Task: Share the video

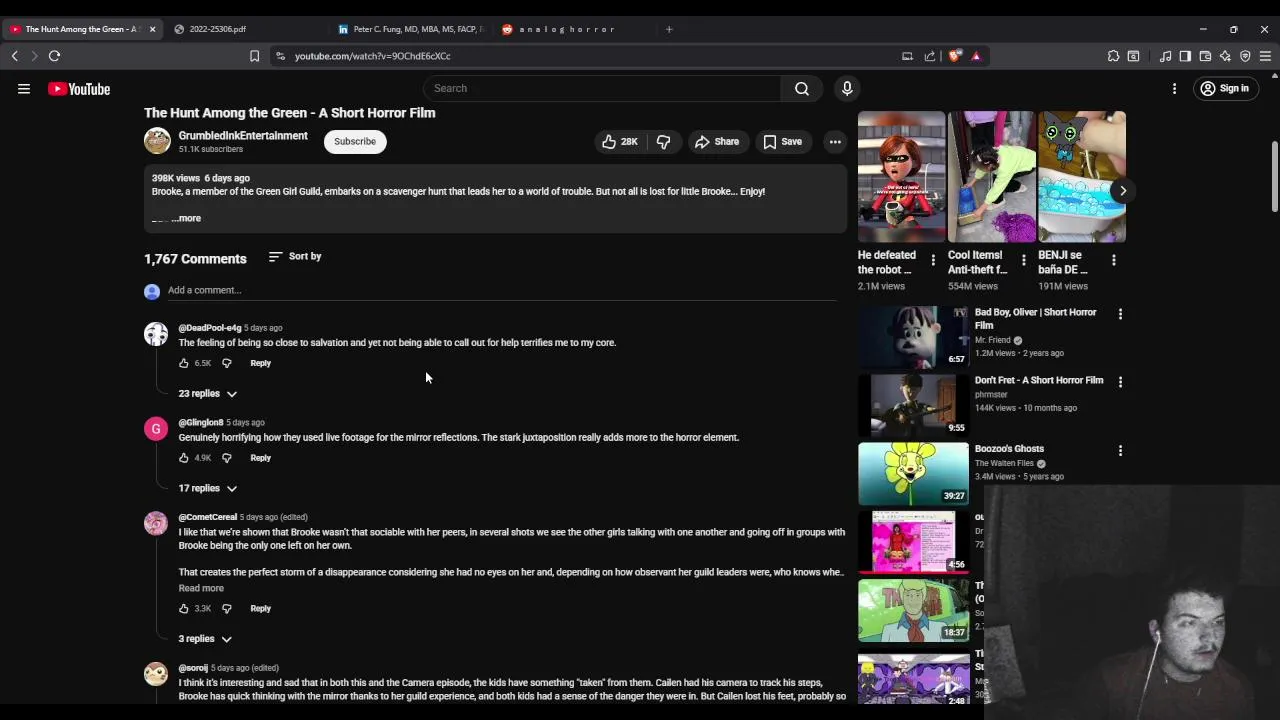Action: pos(717,142)
